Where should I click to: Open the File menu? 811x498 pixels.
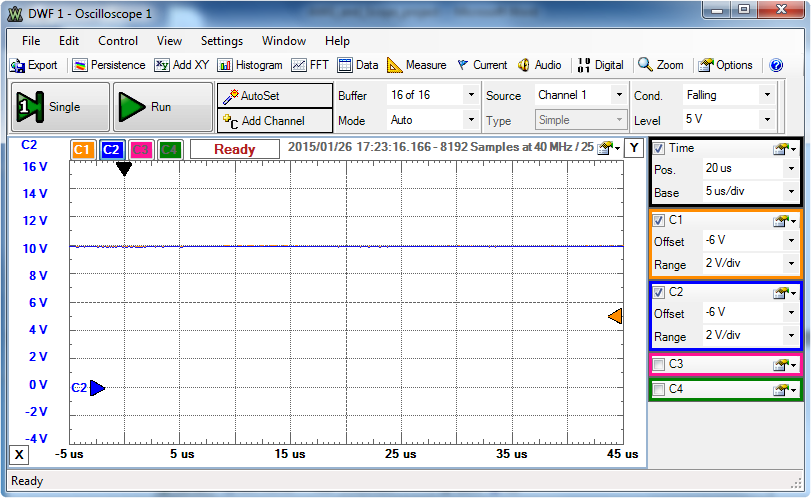31,41
